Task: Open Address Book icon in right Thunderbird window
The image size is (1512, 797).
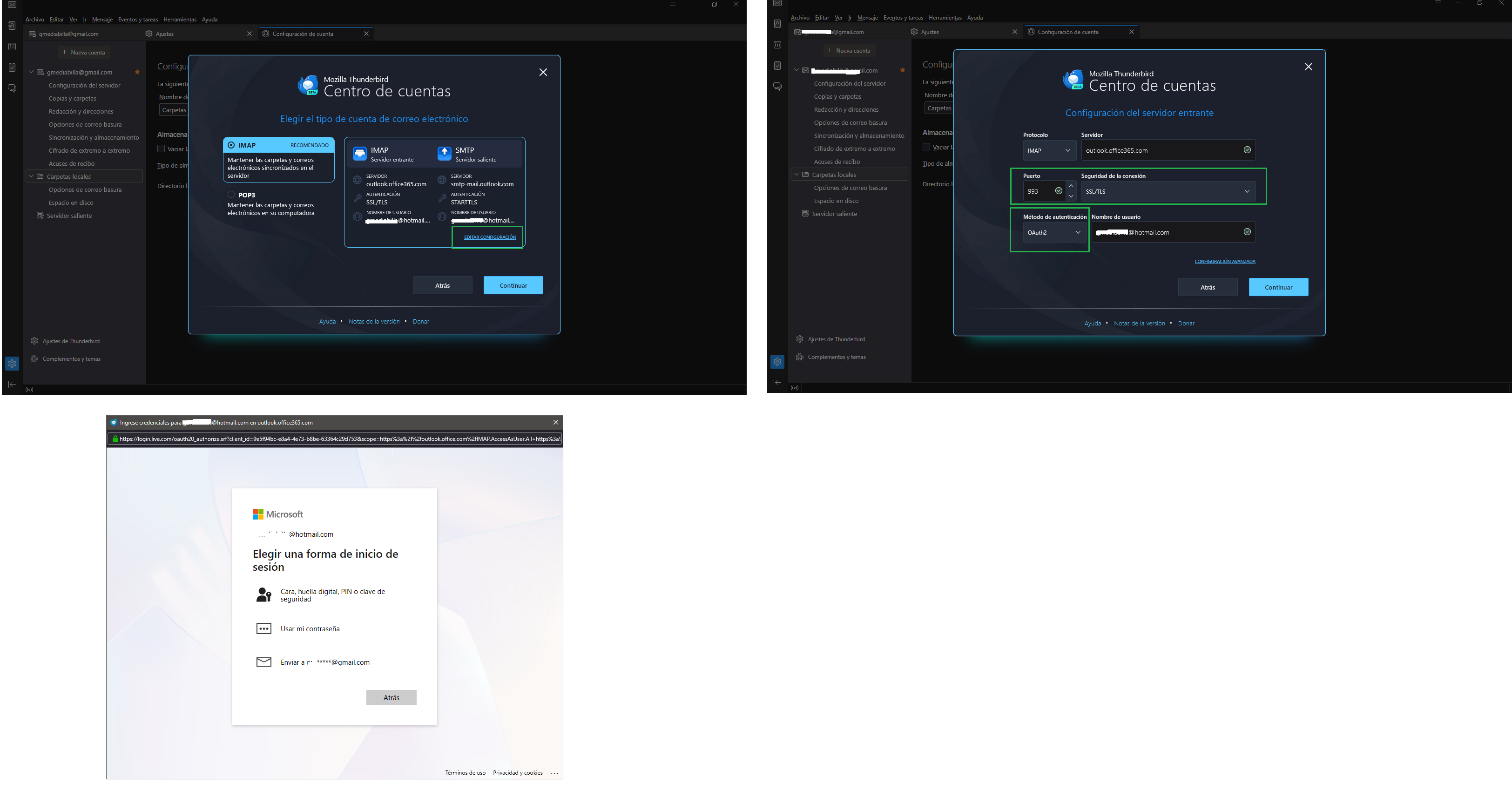Action: [x=777, y=23]
